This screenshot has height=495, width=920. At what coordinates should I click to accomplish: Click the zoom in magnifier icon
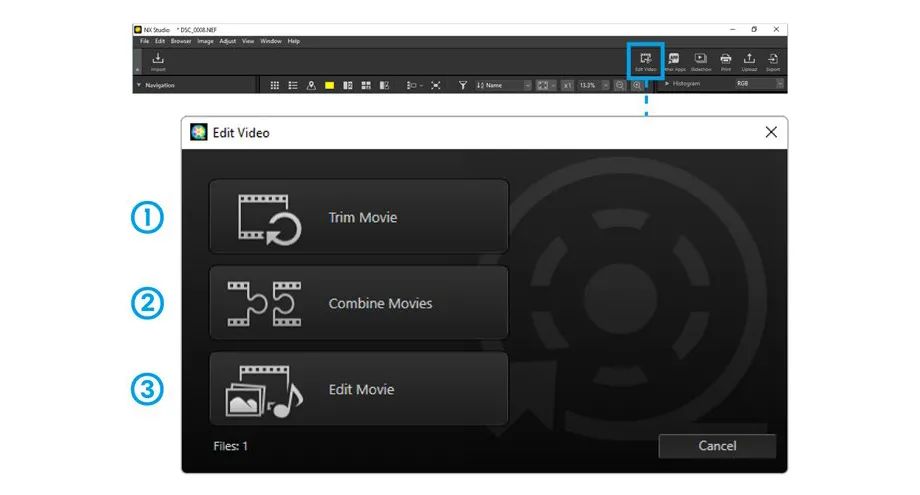tap(637, 86)
